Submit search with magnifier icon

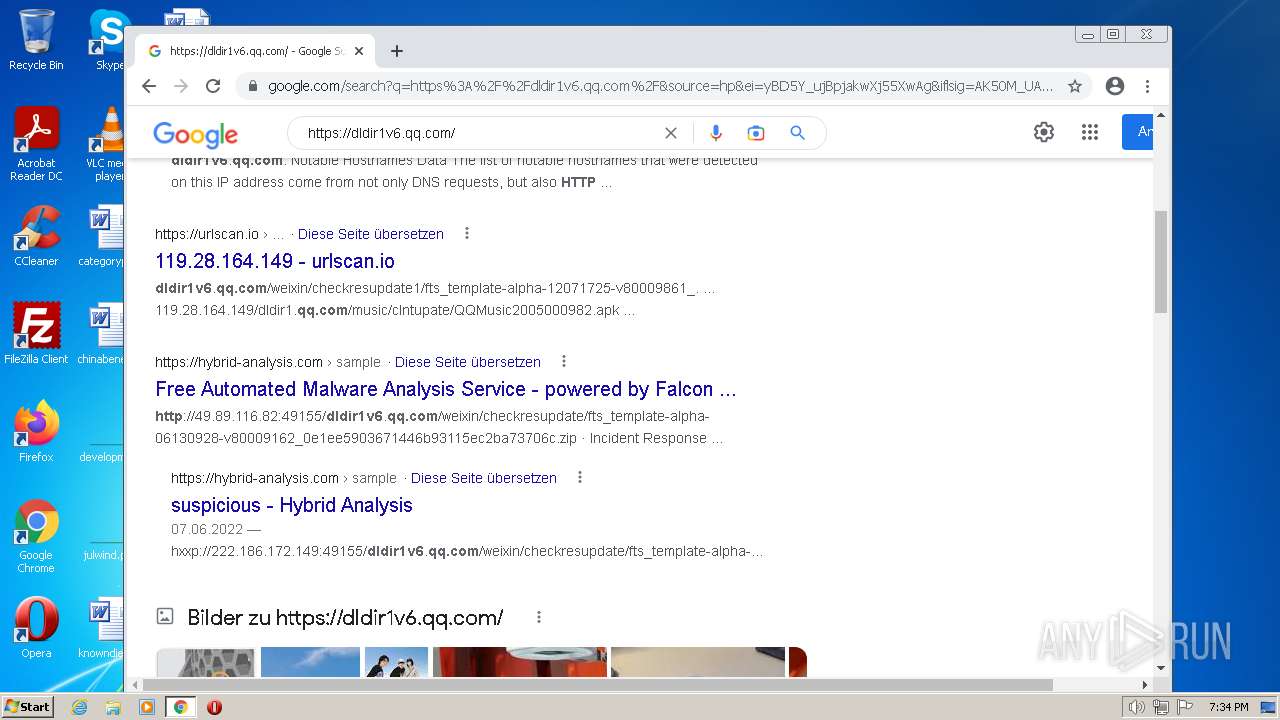tap(797, 133)
